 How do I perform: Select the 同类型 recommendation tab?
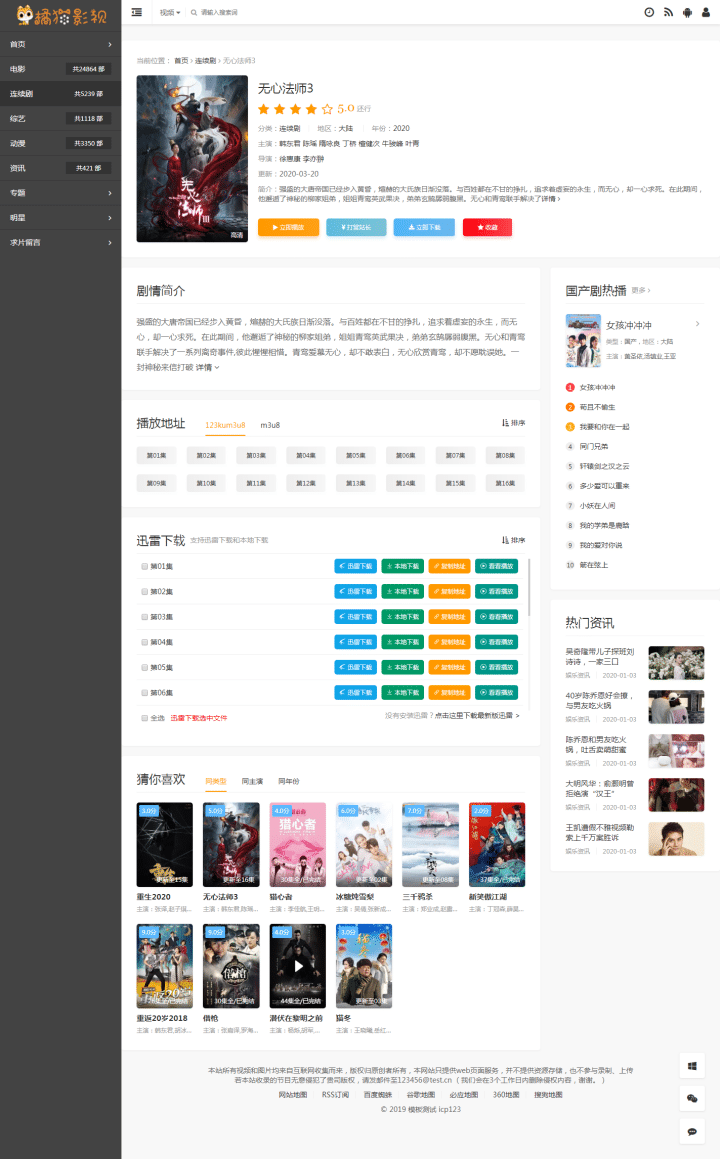216,781
